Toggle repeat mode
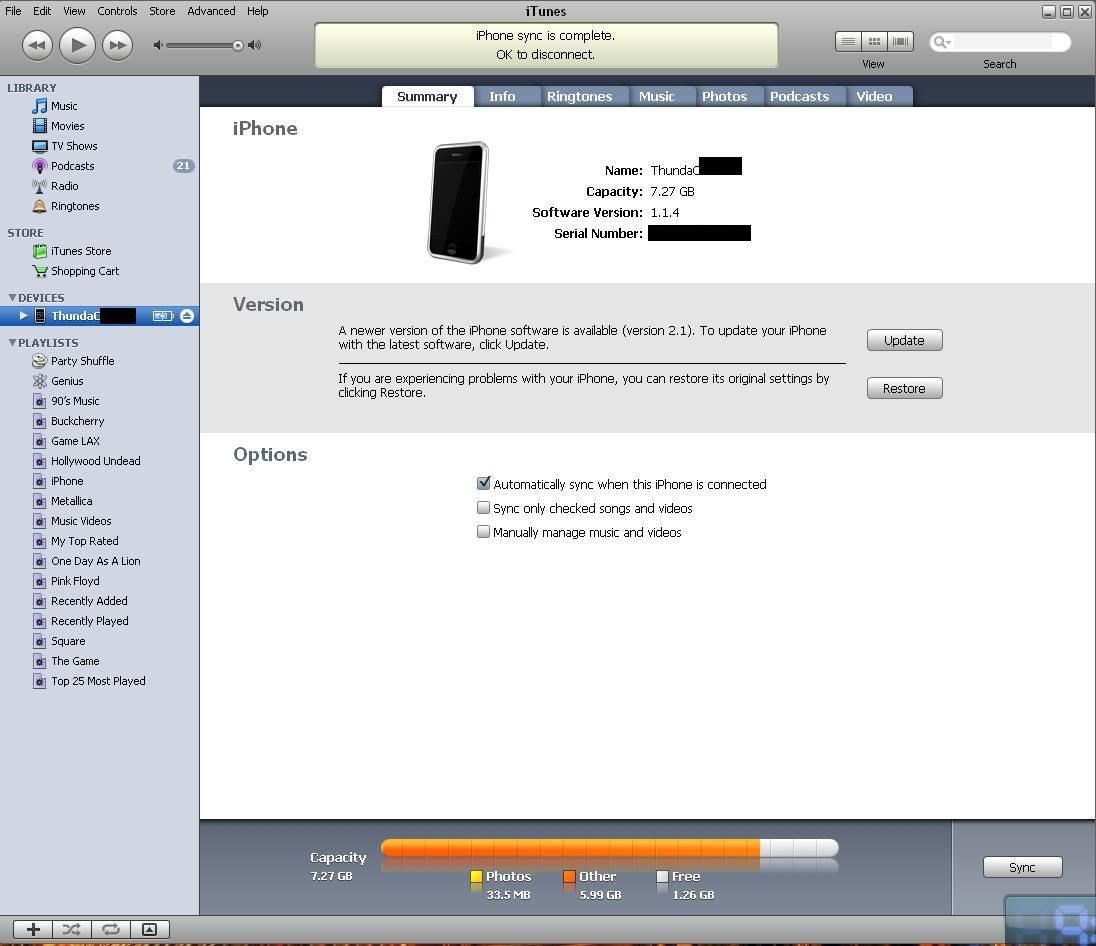 tap(110, 929)
